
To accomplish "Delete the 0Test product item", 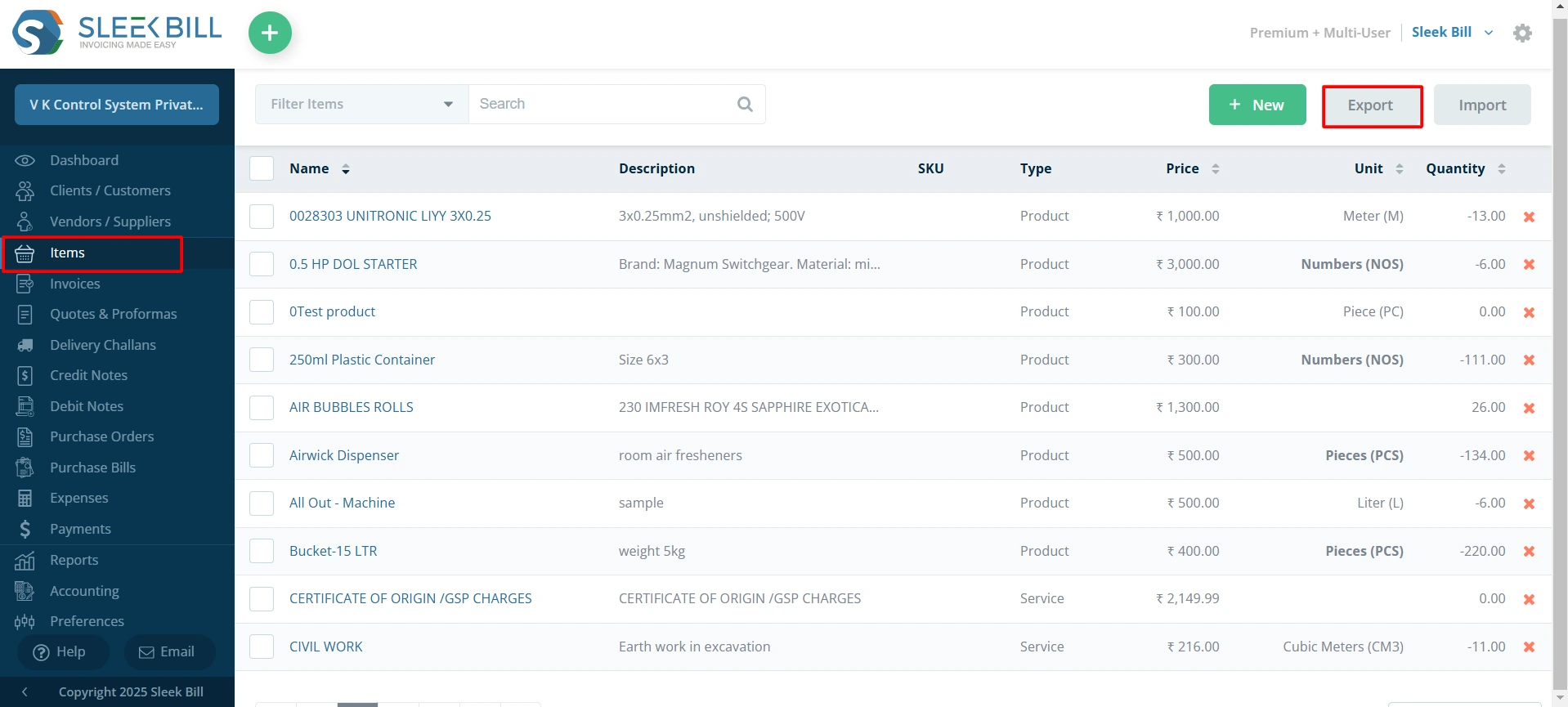I will (1529, 312).
